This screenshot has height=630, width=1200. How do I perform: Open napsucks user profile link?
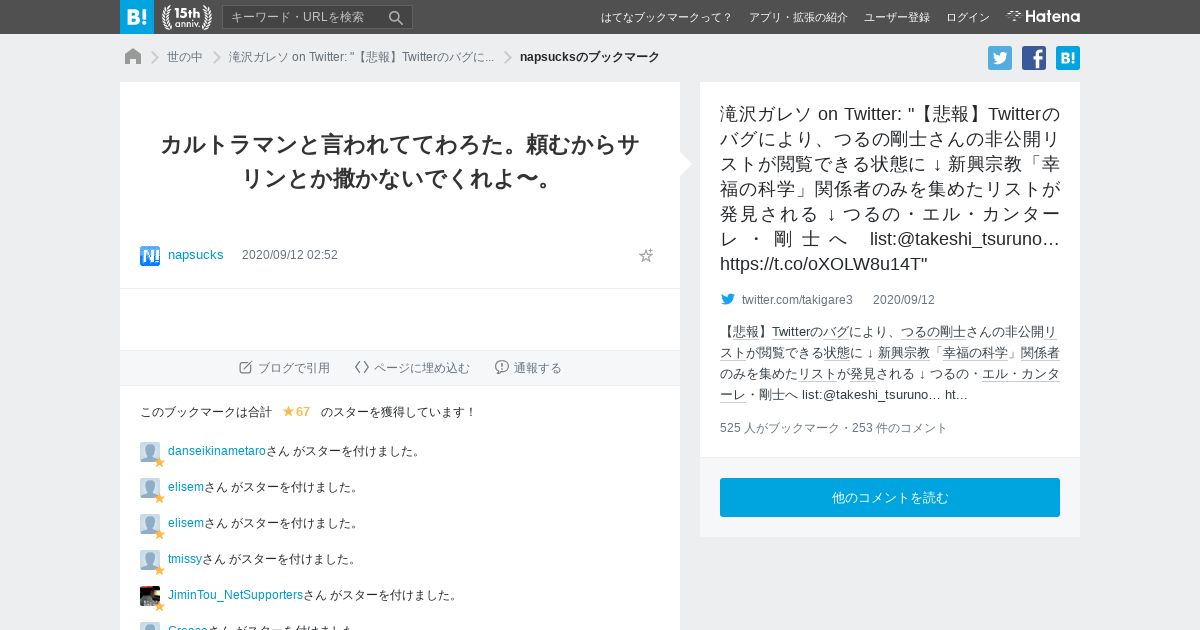pyautogui.click(x=196, y=255)
